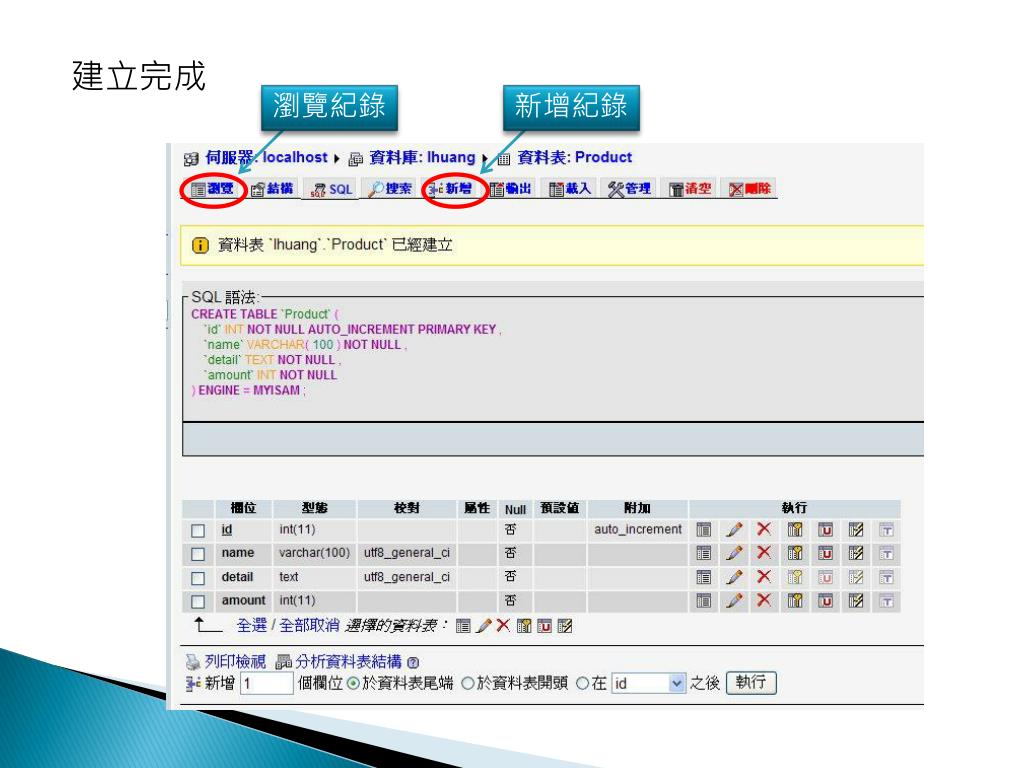Switch to the 載入 (Import) tab
This screenshot has width=1024, height=768.
tap(569, 189)
